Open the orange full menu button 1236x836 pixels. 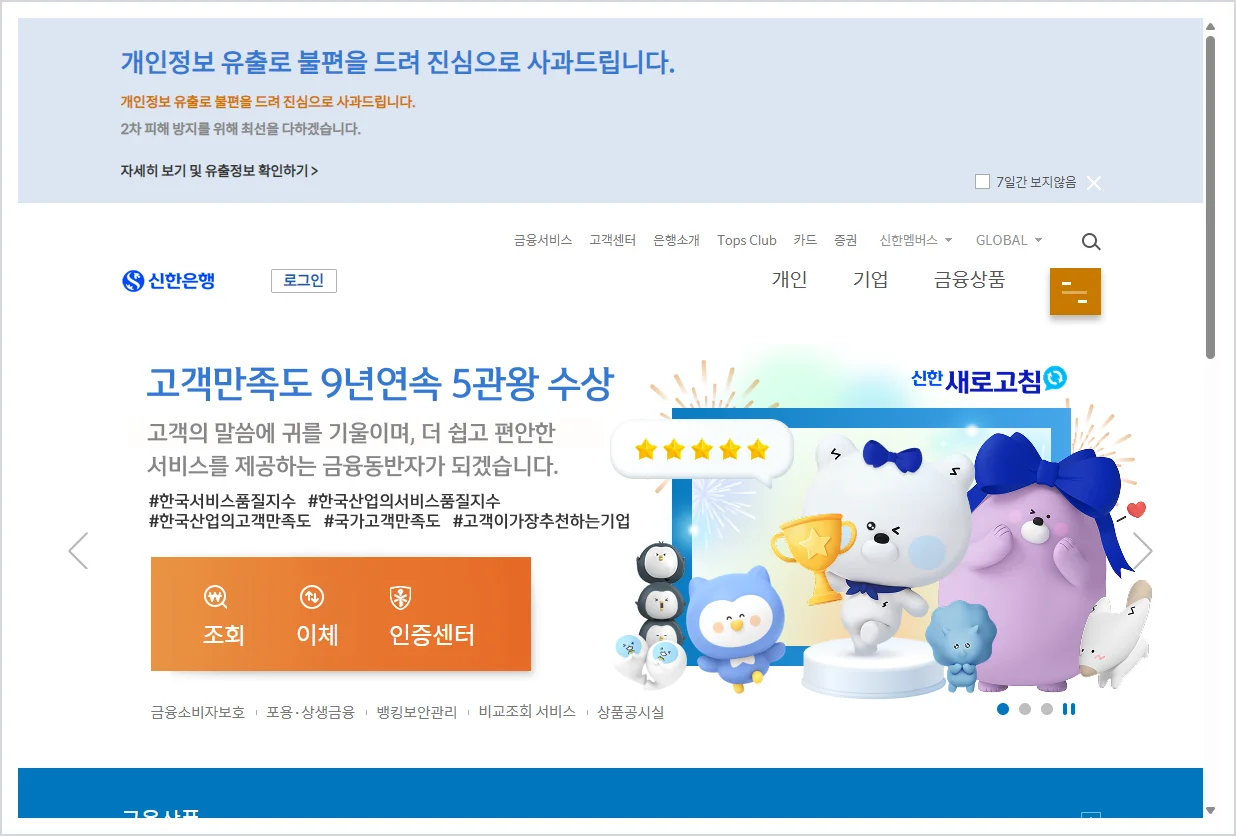click(1075, 291)
